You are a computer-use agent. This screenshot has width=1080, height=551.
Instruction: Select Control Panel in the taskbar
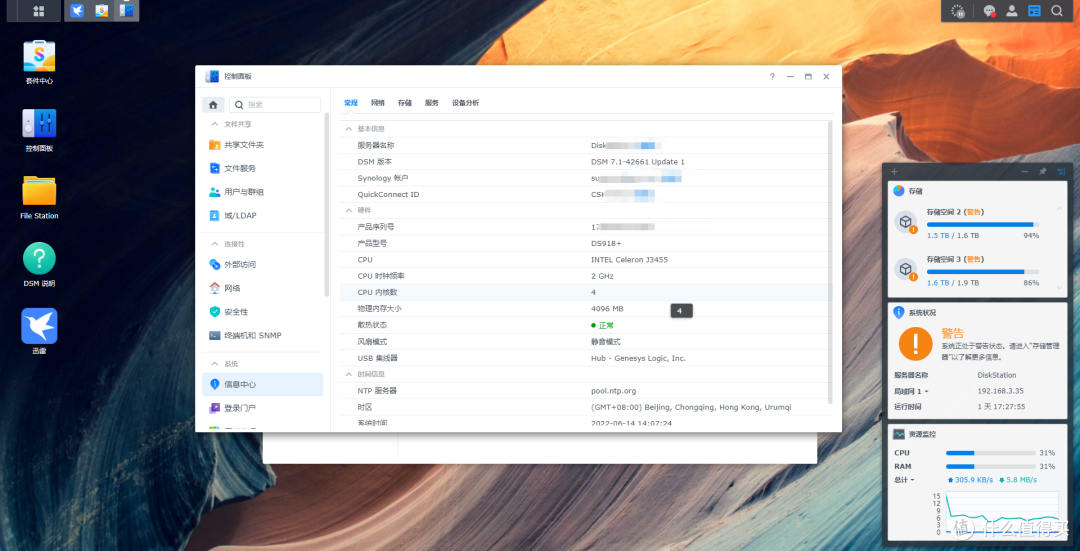click(125, 11)
